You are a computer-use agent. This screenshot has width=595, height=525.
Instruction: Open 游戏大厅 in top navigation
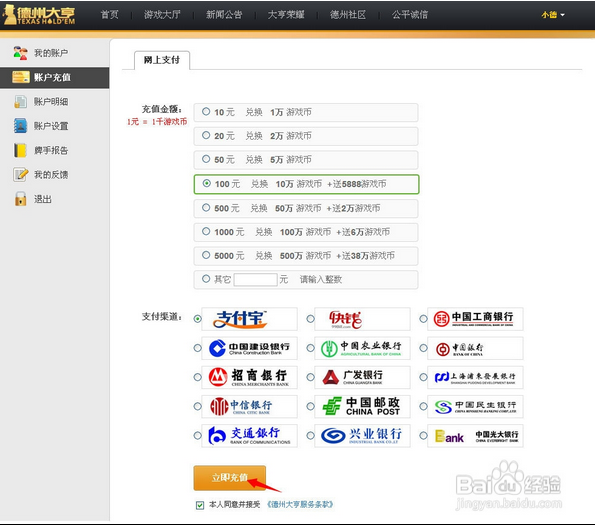tap(162, 15)
